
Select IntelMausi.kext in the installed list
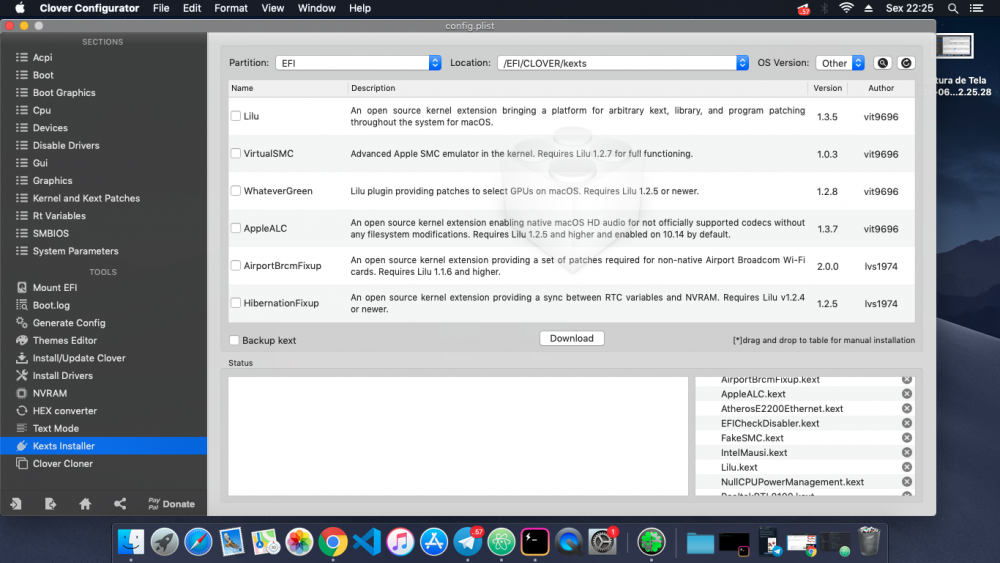click(754, 453)
